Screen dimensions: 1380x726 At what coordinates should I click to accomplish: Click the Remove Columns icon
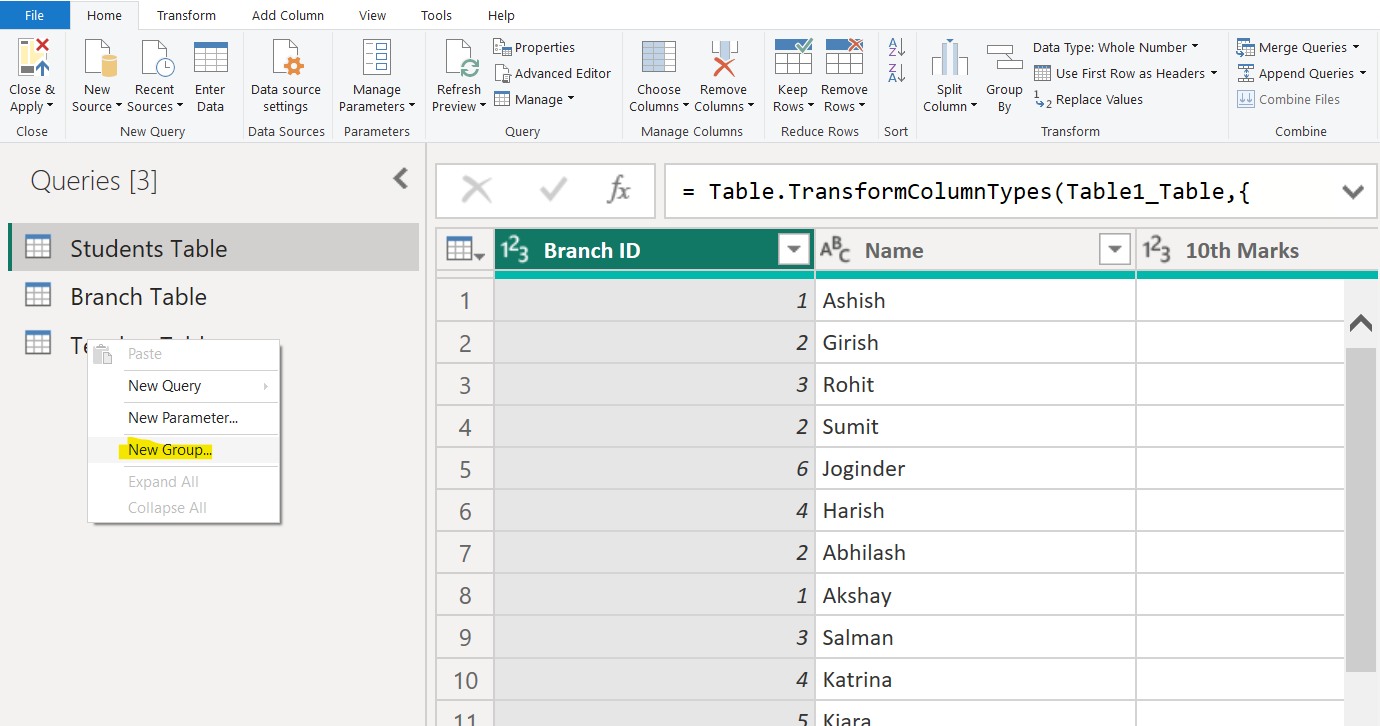pos(723,60)
